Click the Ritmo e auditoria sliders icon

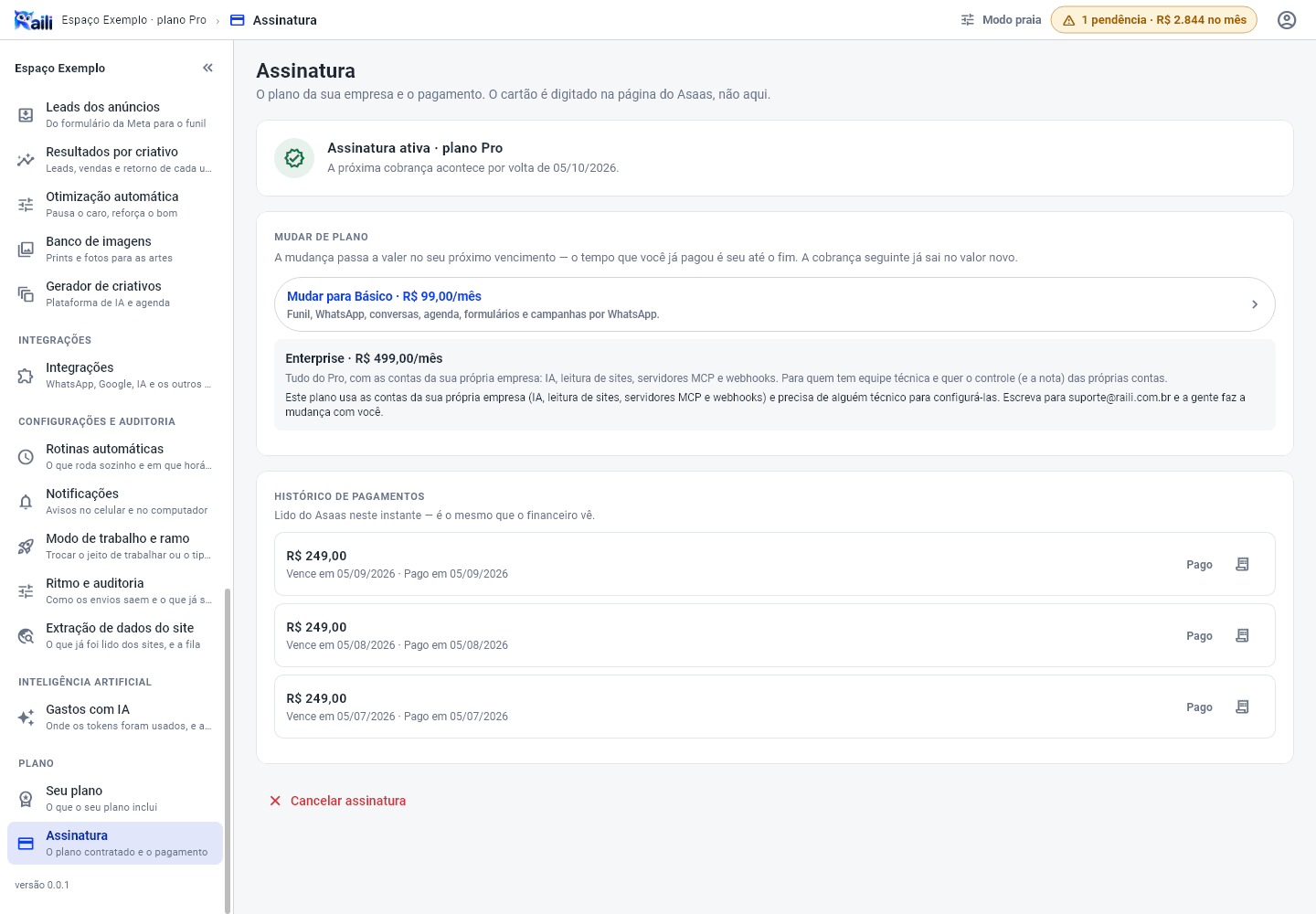tap(26, 591)
